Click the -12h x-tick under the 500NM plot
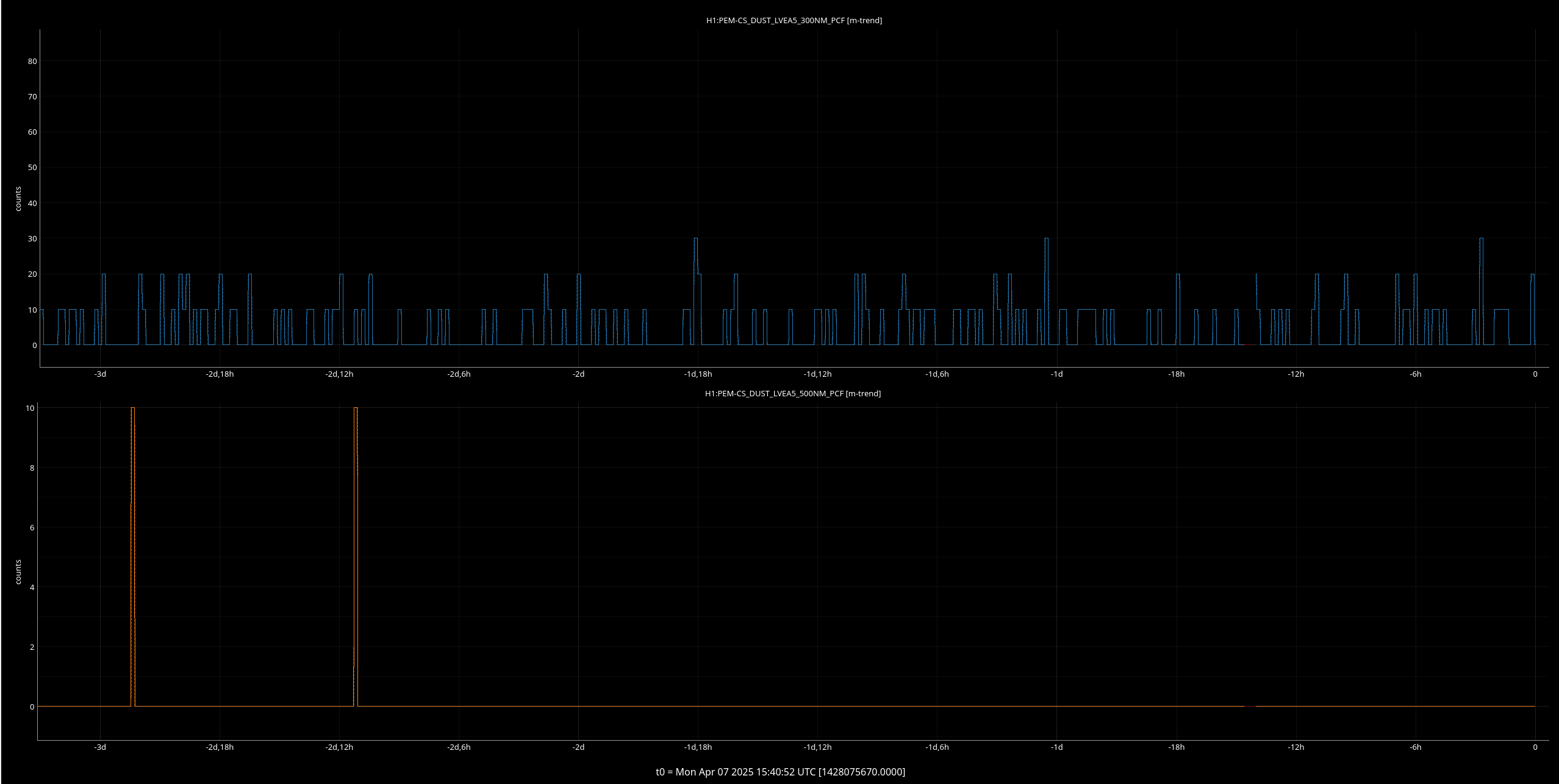The height and width of the screenshot is (784, 1559). point(1296,747)
